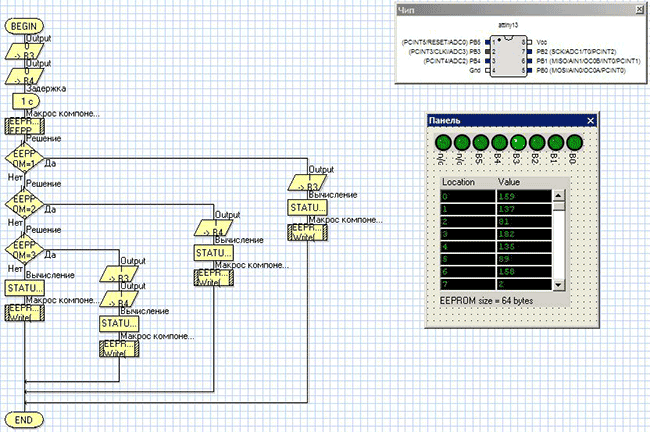Select STATU calculation in EEPROM=1 branch
Viewport: 650px width, 432px height.
307,207
